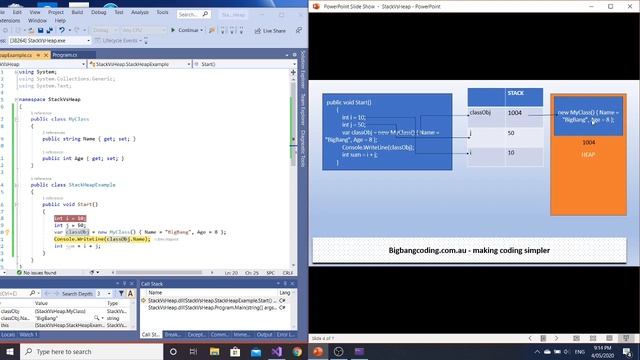Viewport: 640px width, 360px height.
Task: Open the Help menu
Action: point(60,20)
